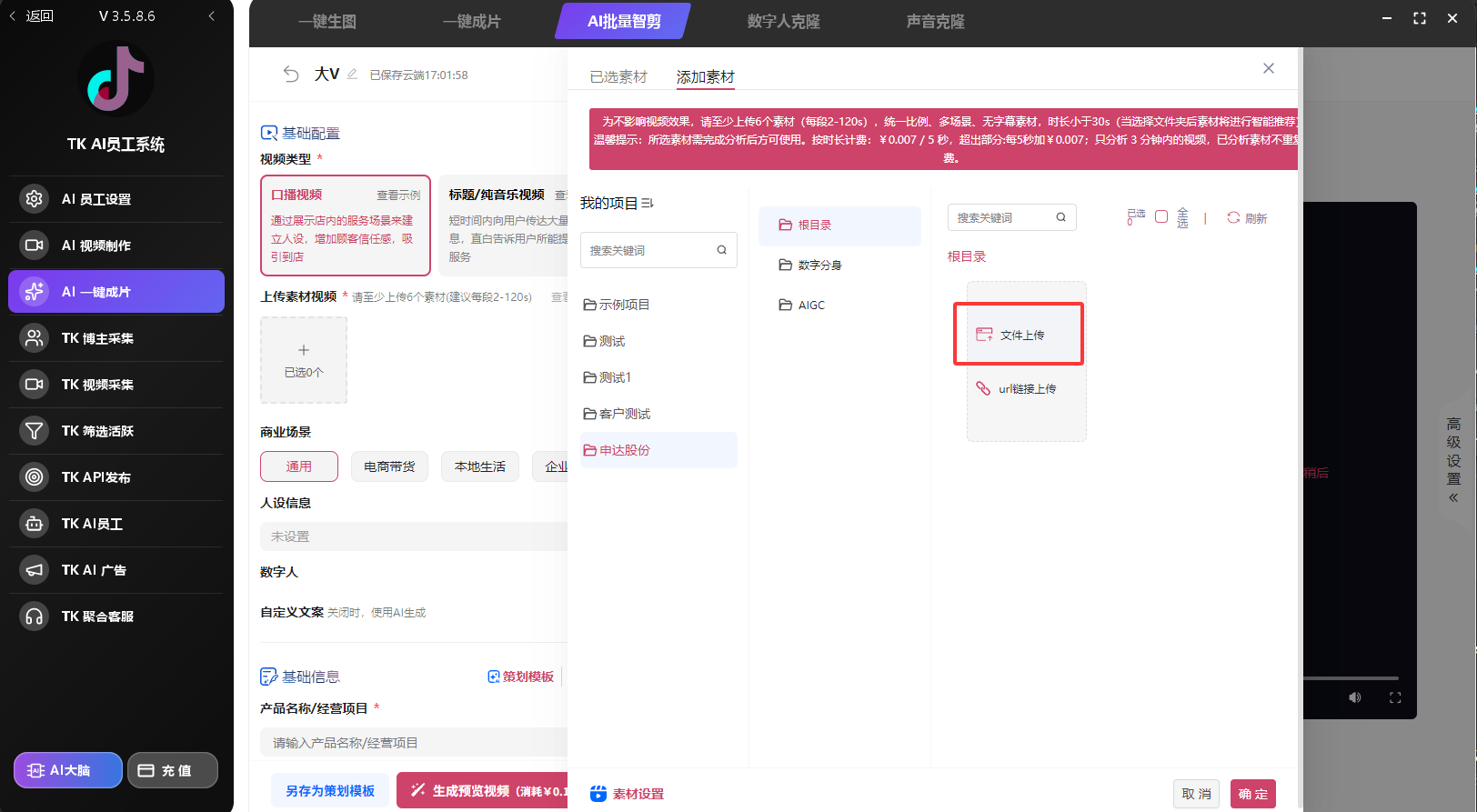Switch to 一键生图 tab
Screen dimensions: 1477x812
pyautogui.click(x=327, y=22)
